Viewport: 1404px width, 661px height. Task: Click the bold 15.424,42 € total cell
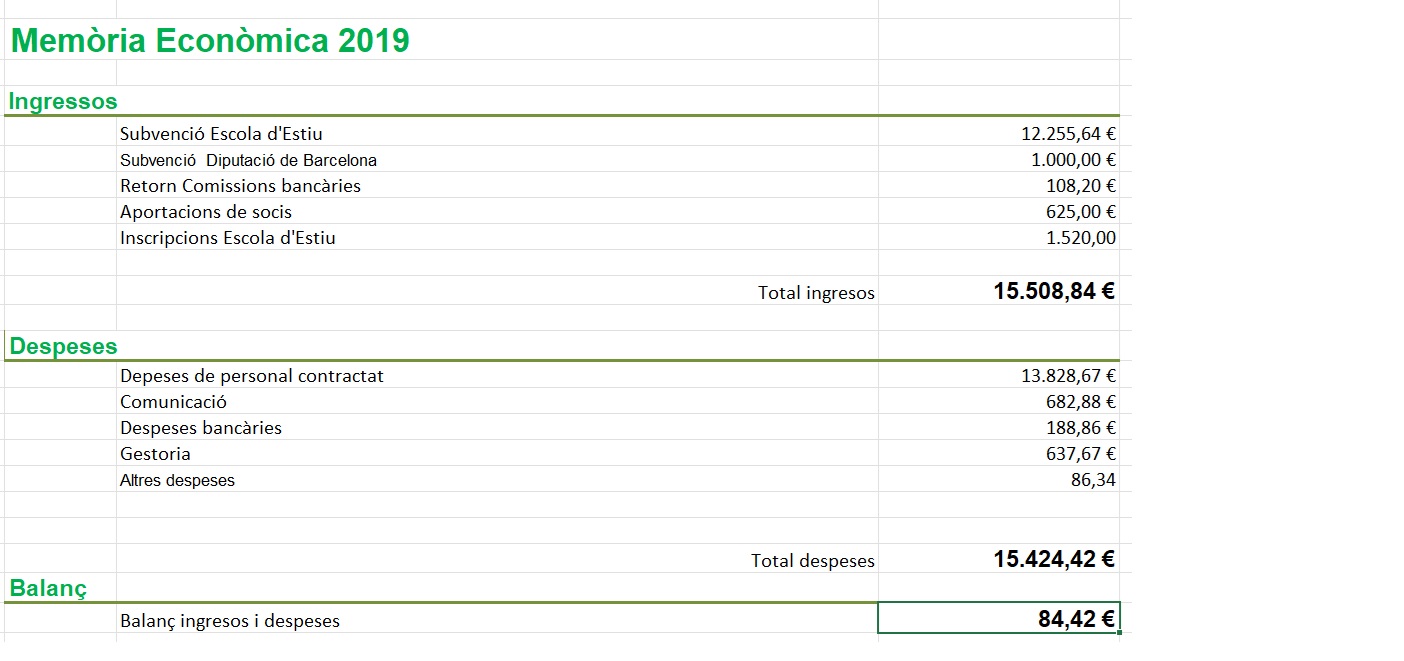(x=1054, y=559)
